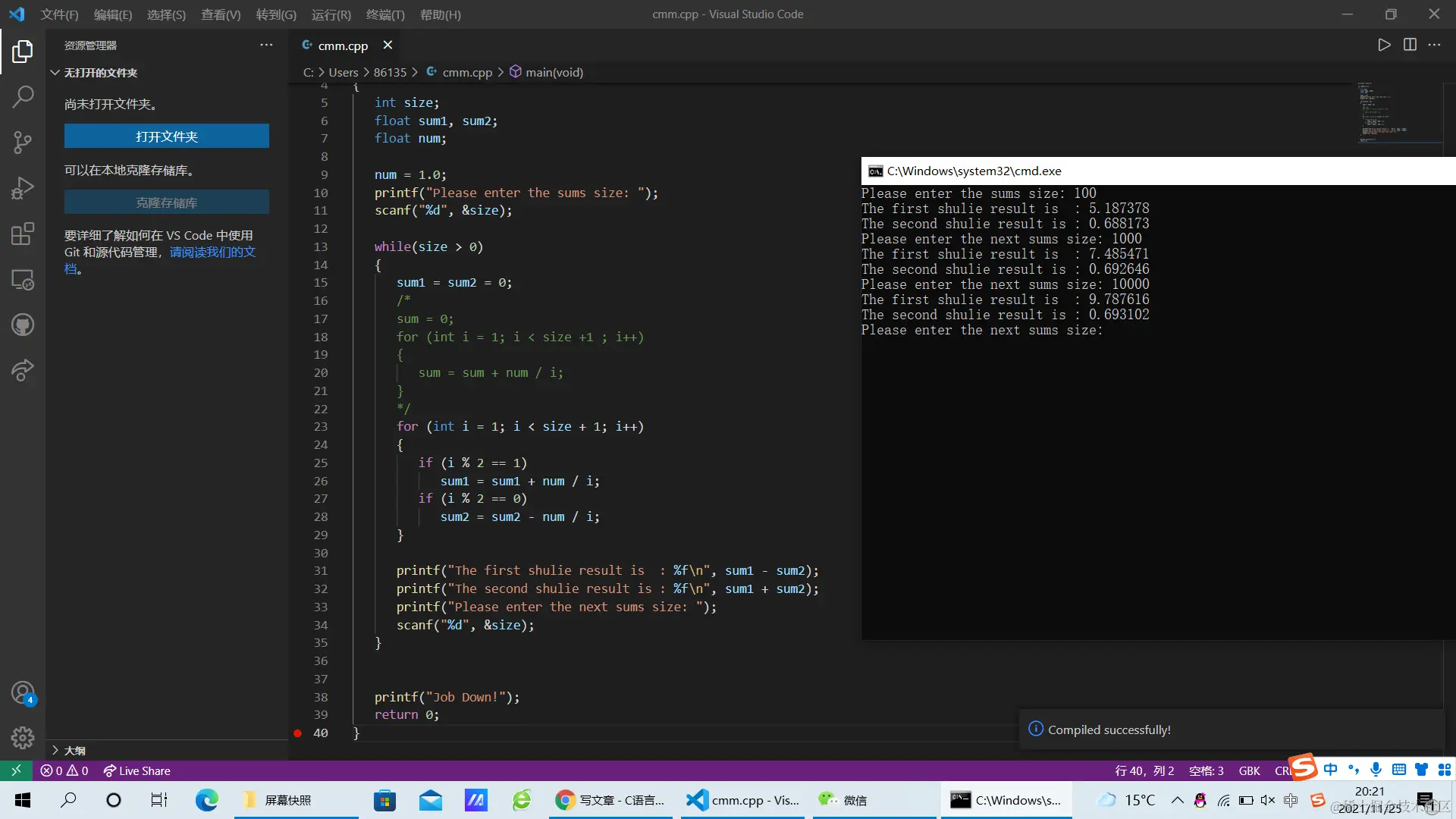Open GitHub view icon in activity bar
Viewport: 1456px width, 819px height.
23,325
